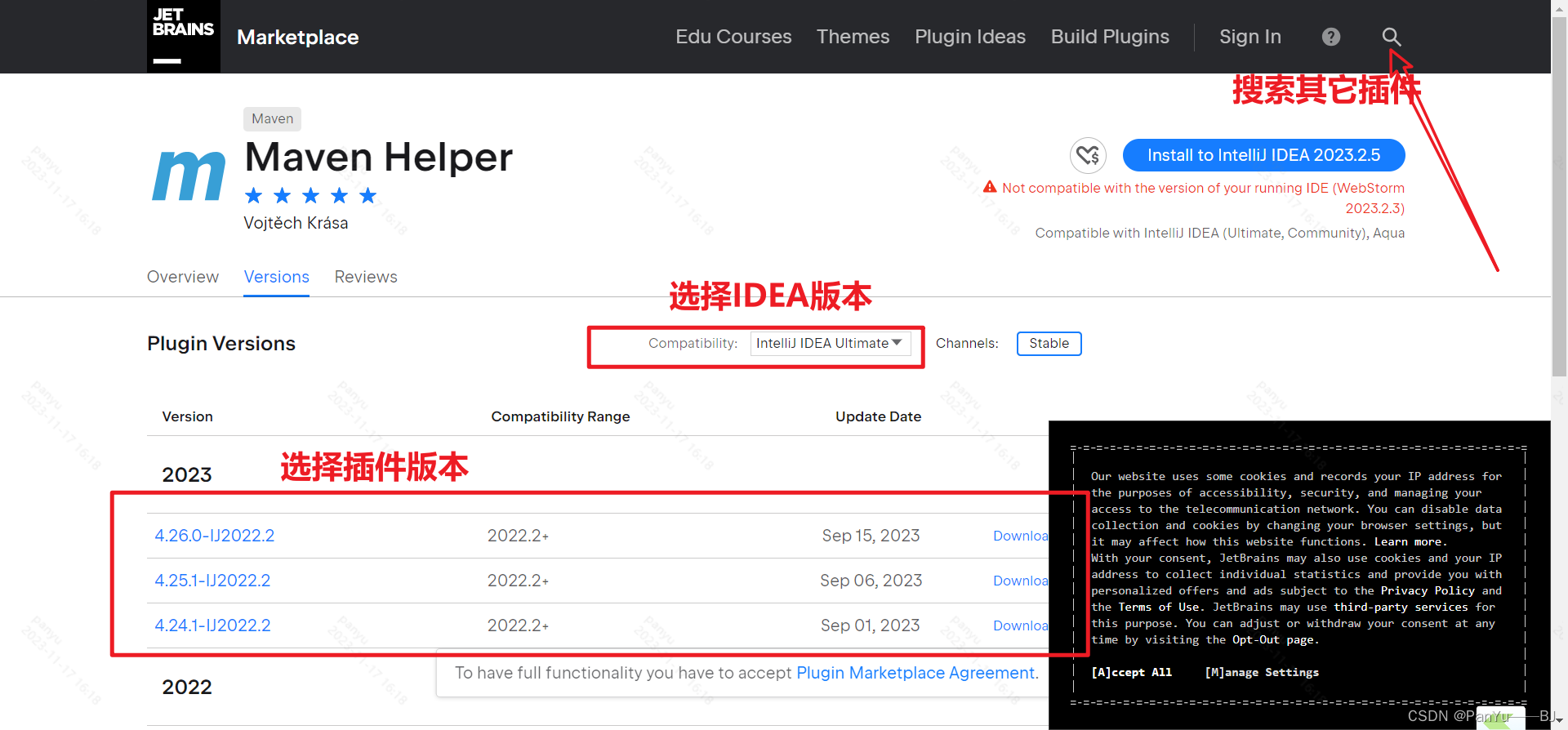
Task: Open the help question mark icon
Action: click(x=1331, y=37)
